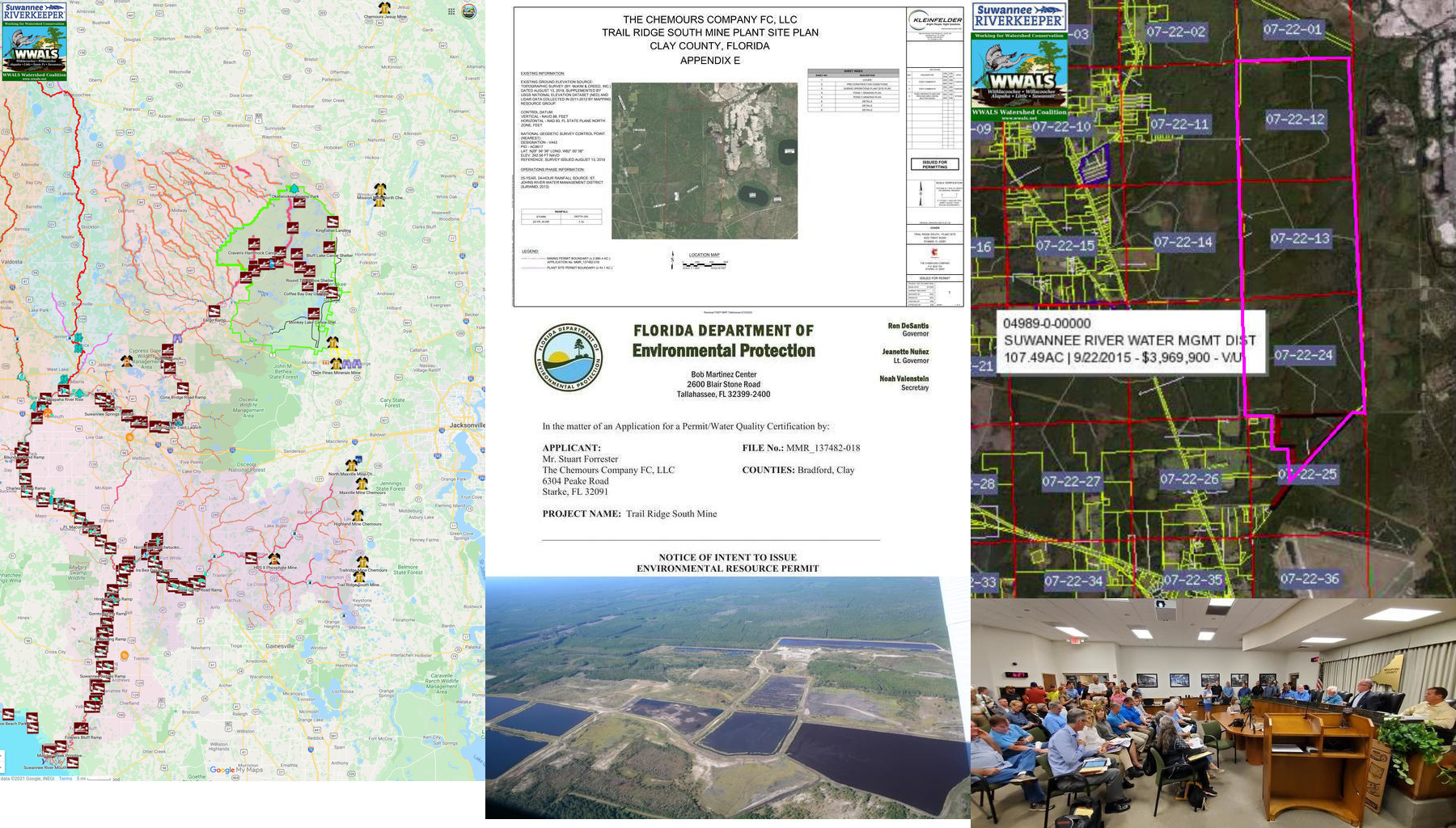Viewport: 1456px width, 828px height.
Task: Click 'PROJECT NAME: Trail Ridge South Mine' line
Action: point(629,513)
